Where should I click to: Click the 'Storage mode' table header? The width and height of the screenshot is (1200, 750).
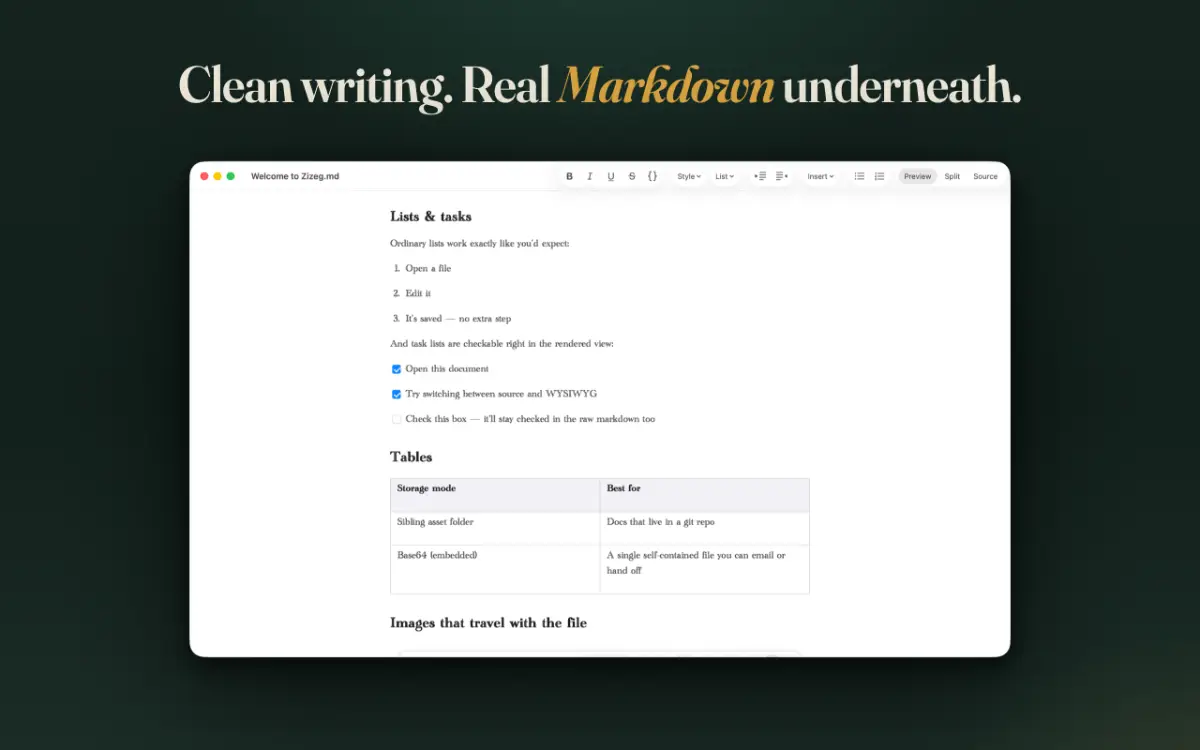point(495,495)
